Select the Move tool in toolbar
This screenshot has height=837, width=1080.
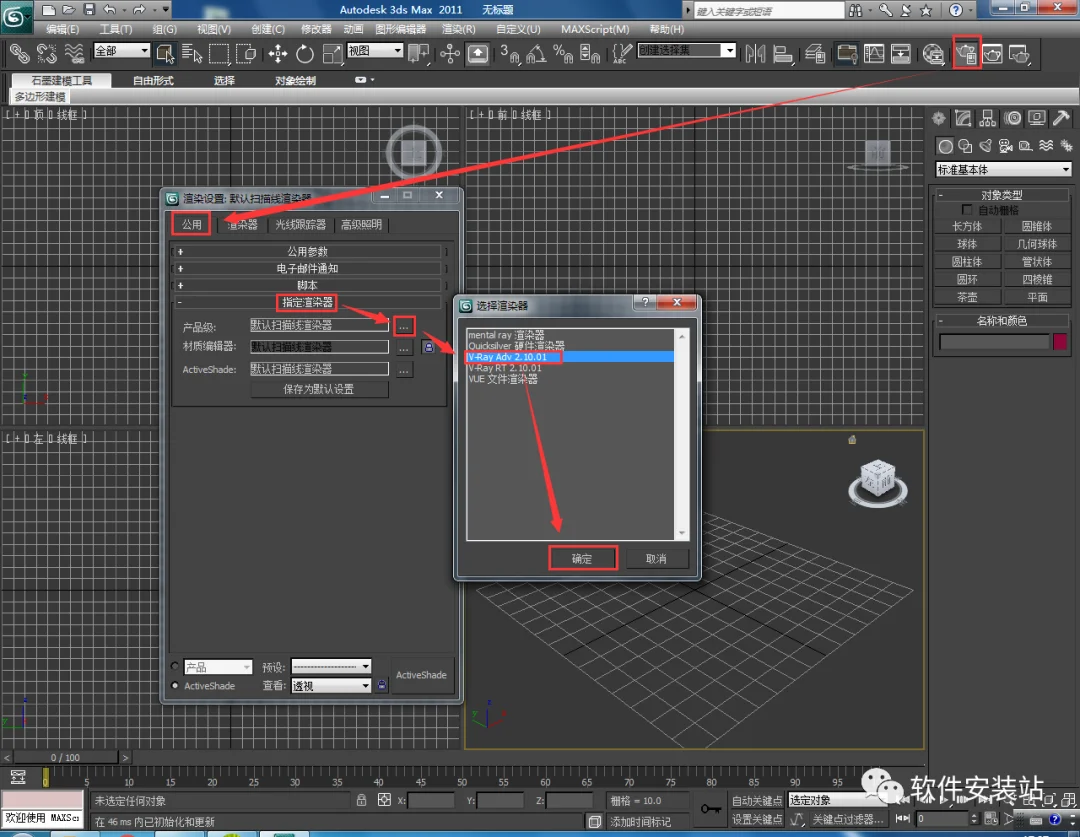click(278, 54)
